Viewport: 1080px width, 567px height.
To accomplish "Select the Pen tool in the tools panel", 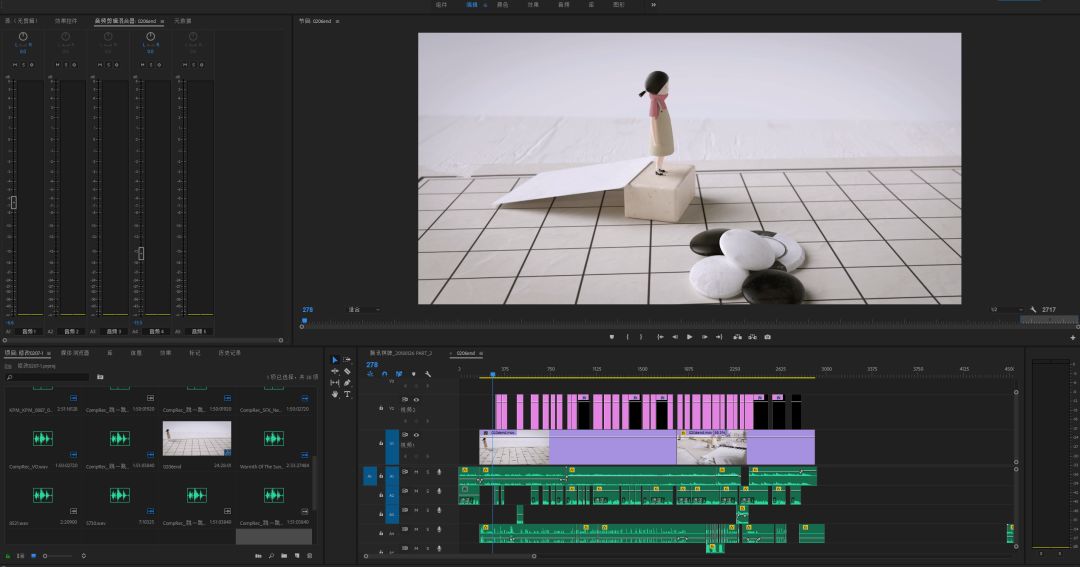I will point(347,383).
